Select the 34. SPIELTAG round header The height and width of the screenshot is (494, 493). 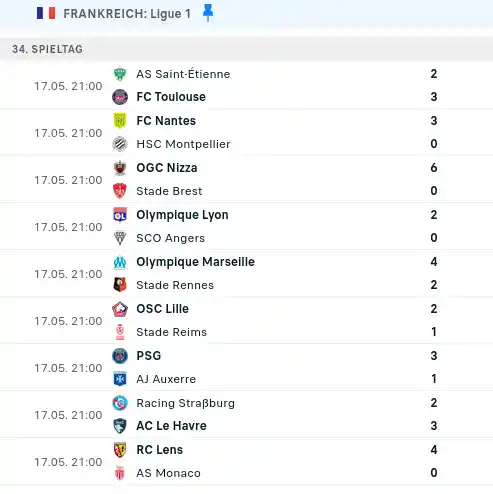click(x=47, y=49)
